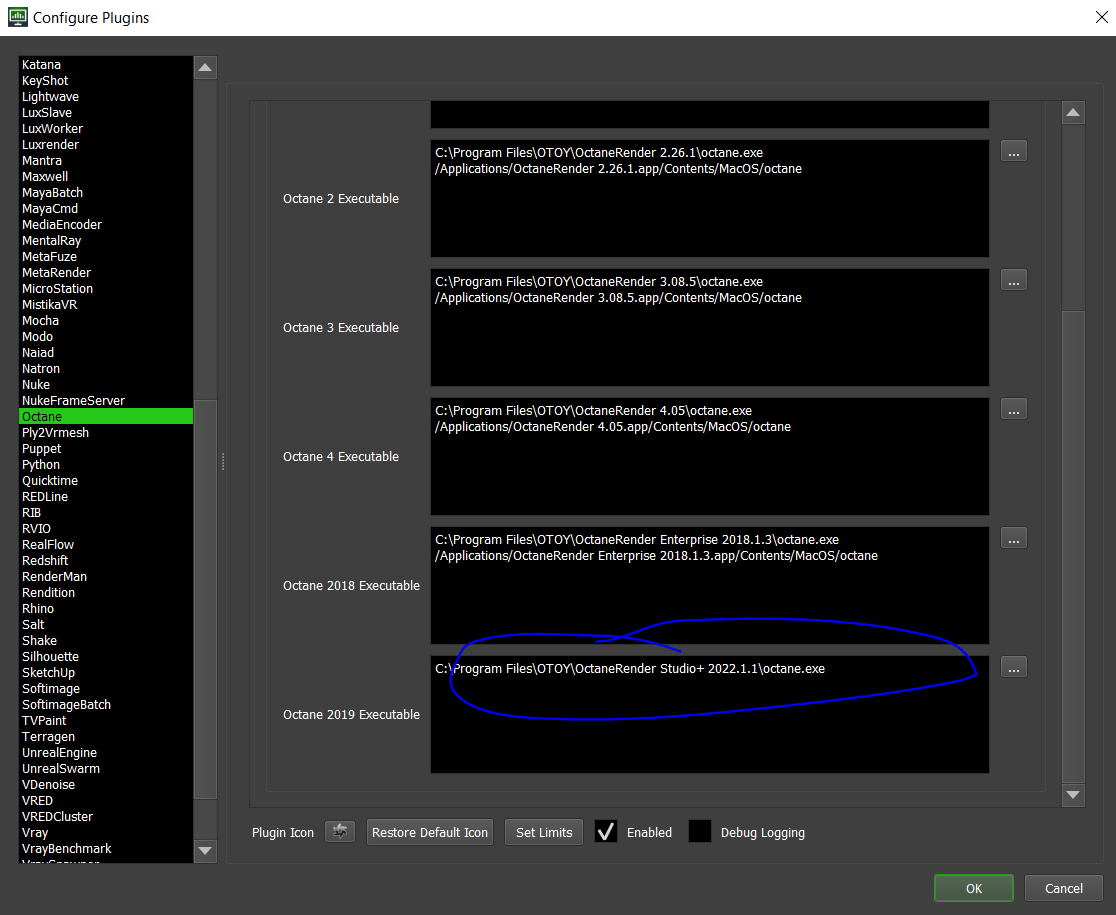
Task: Click inside Octane 3 Executable text field
Action: click(x=710, y=327)
